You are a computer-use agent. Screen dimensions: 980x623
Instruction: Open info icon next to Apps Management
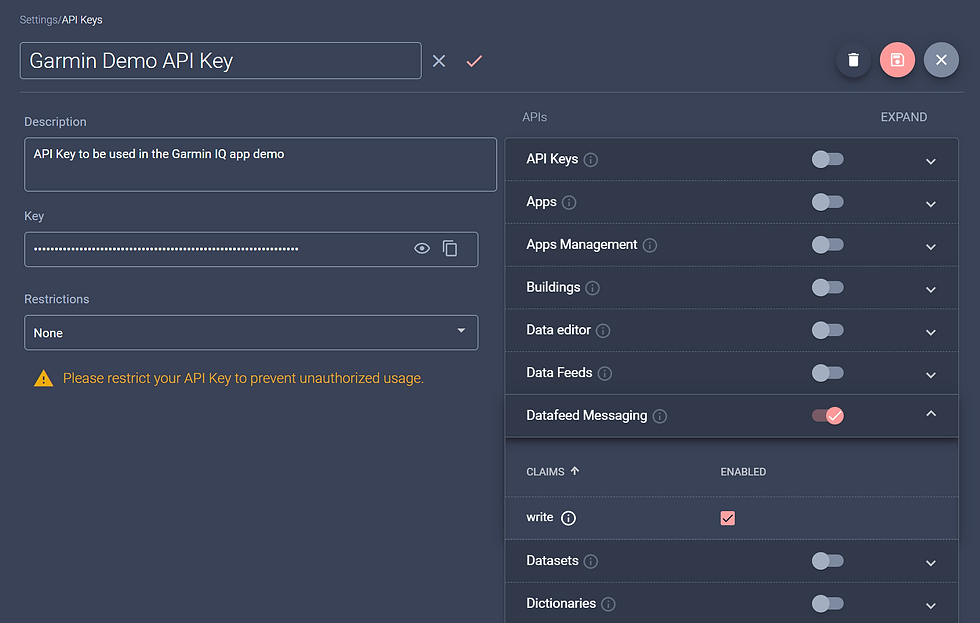[650, 245]
